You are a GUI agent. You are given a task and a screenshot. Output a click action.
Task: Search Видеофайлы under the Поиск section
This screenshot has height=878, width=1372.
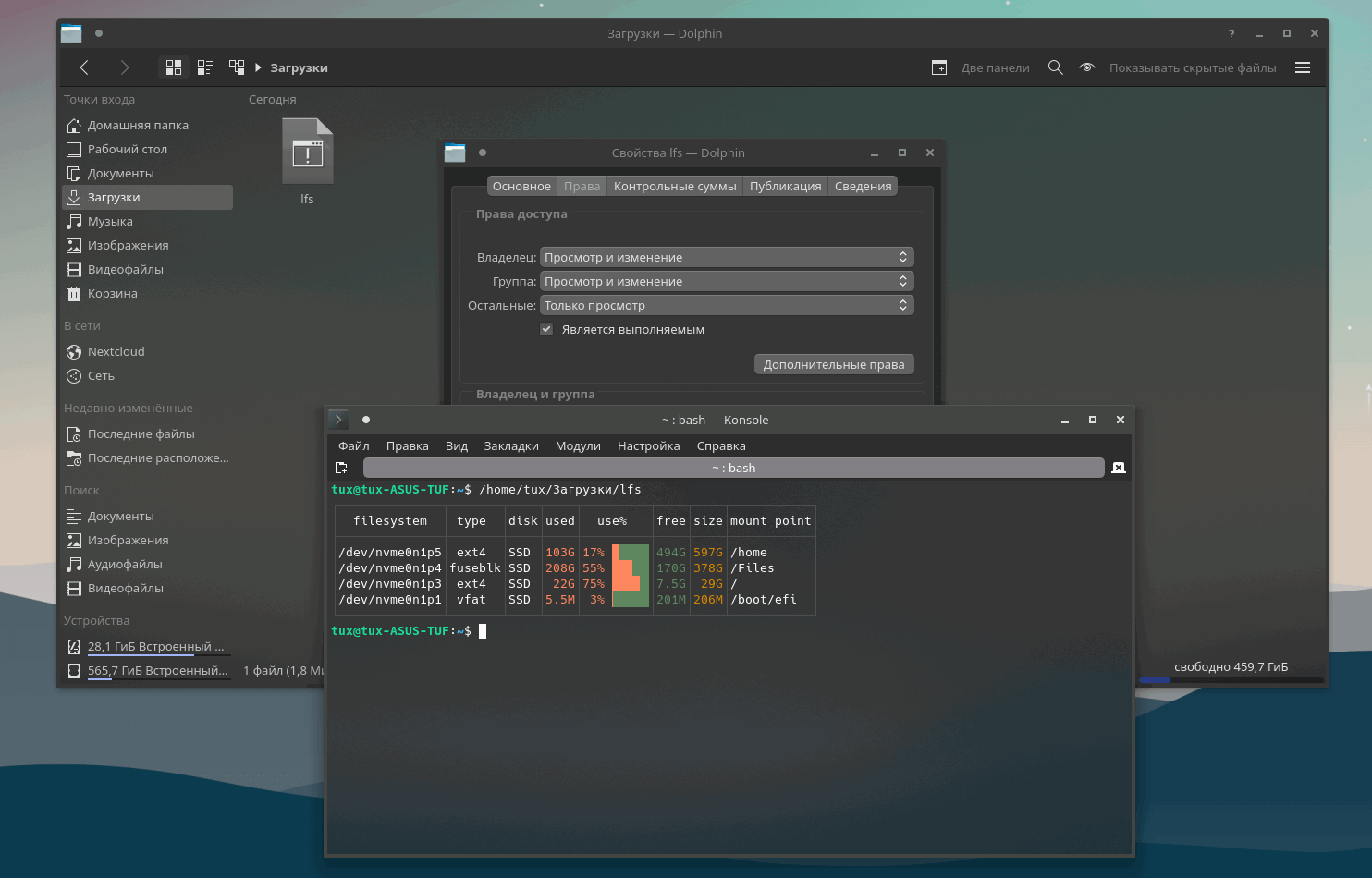pos(147,588)
